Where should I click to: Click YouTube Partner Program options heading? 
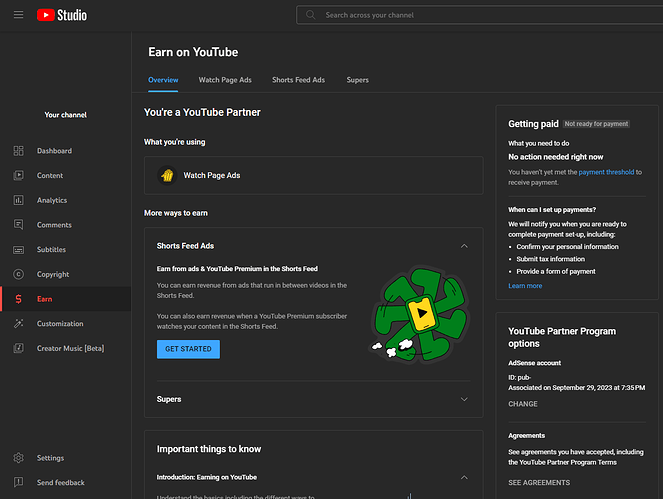click(x=562, y=337)
